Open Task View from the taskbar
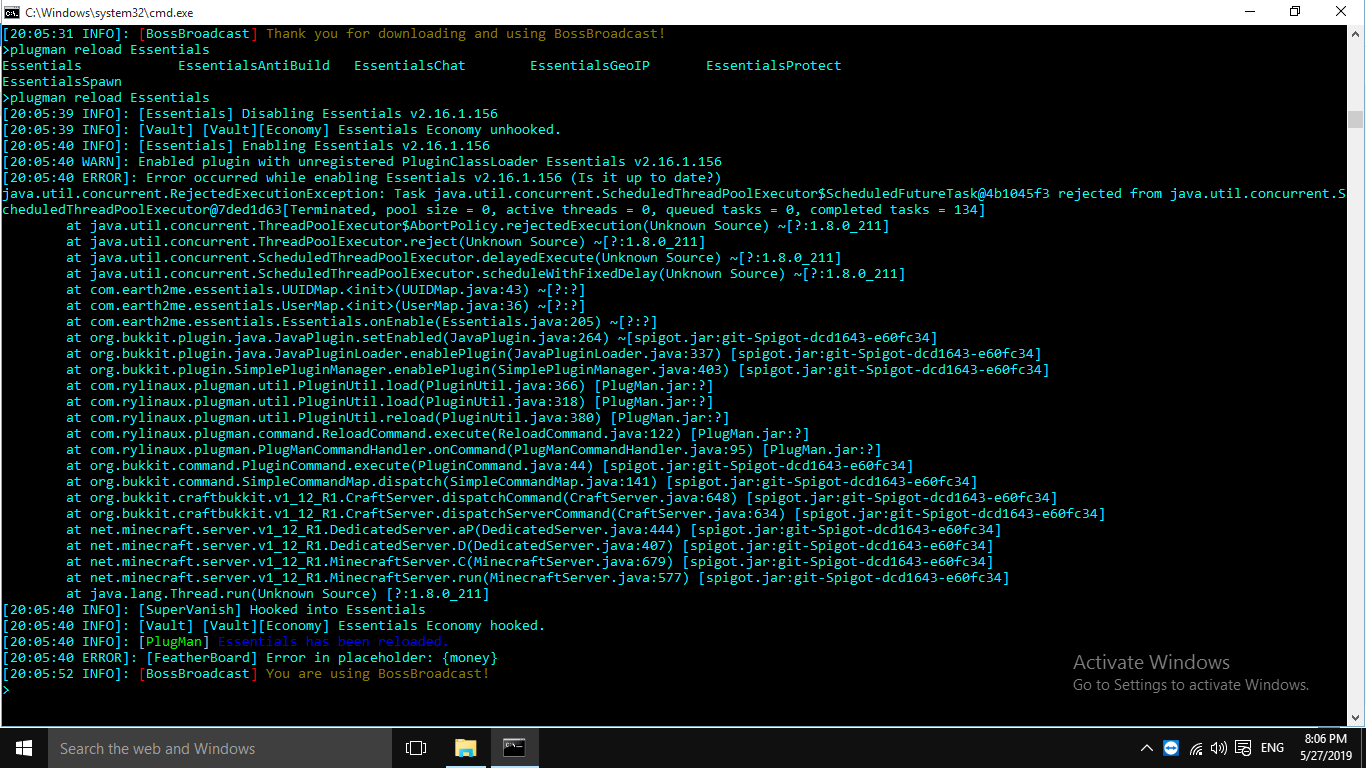 pyautogui.click(x=416, y=748)
